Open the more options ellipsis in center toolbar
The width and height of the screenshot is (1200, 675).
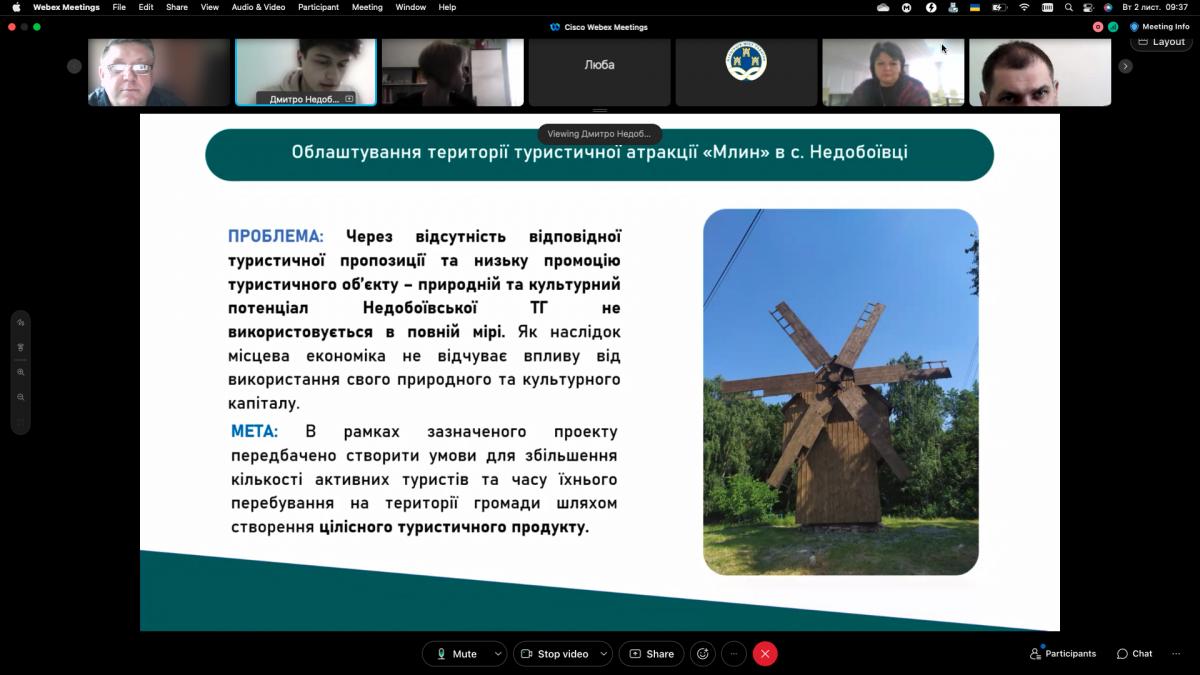734,654
